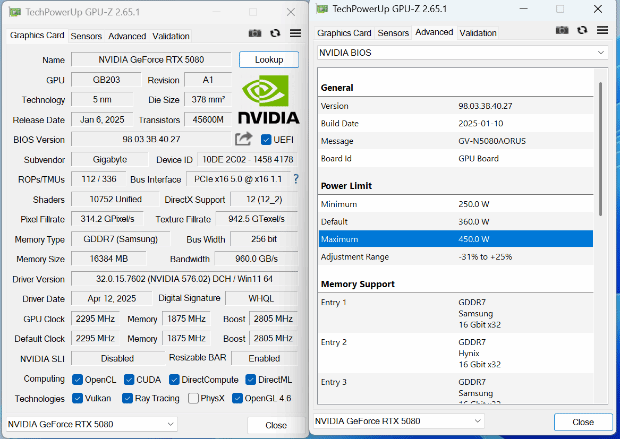Select the Maximum power limit row
This screenshot has height=439, width=620.
(x=456, y=239)
